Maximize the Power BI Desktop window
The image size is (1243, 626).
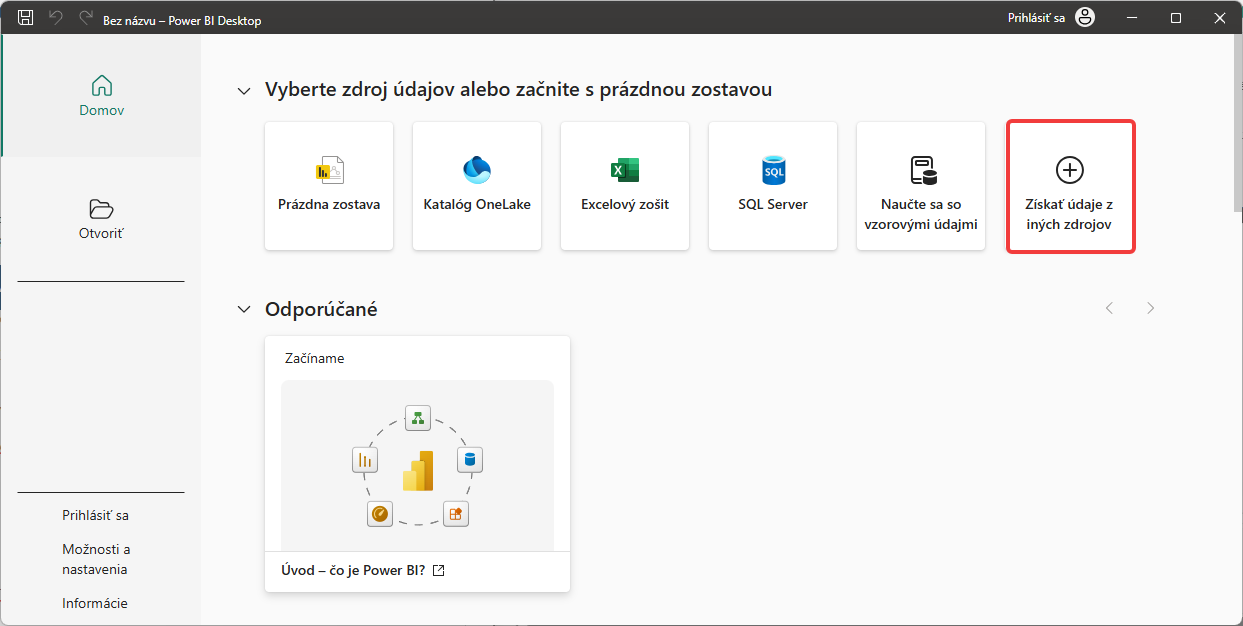click(x=1176, y=18)
